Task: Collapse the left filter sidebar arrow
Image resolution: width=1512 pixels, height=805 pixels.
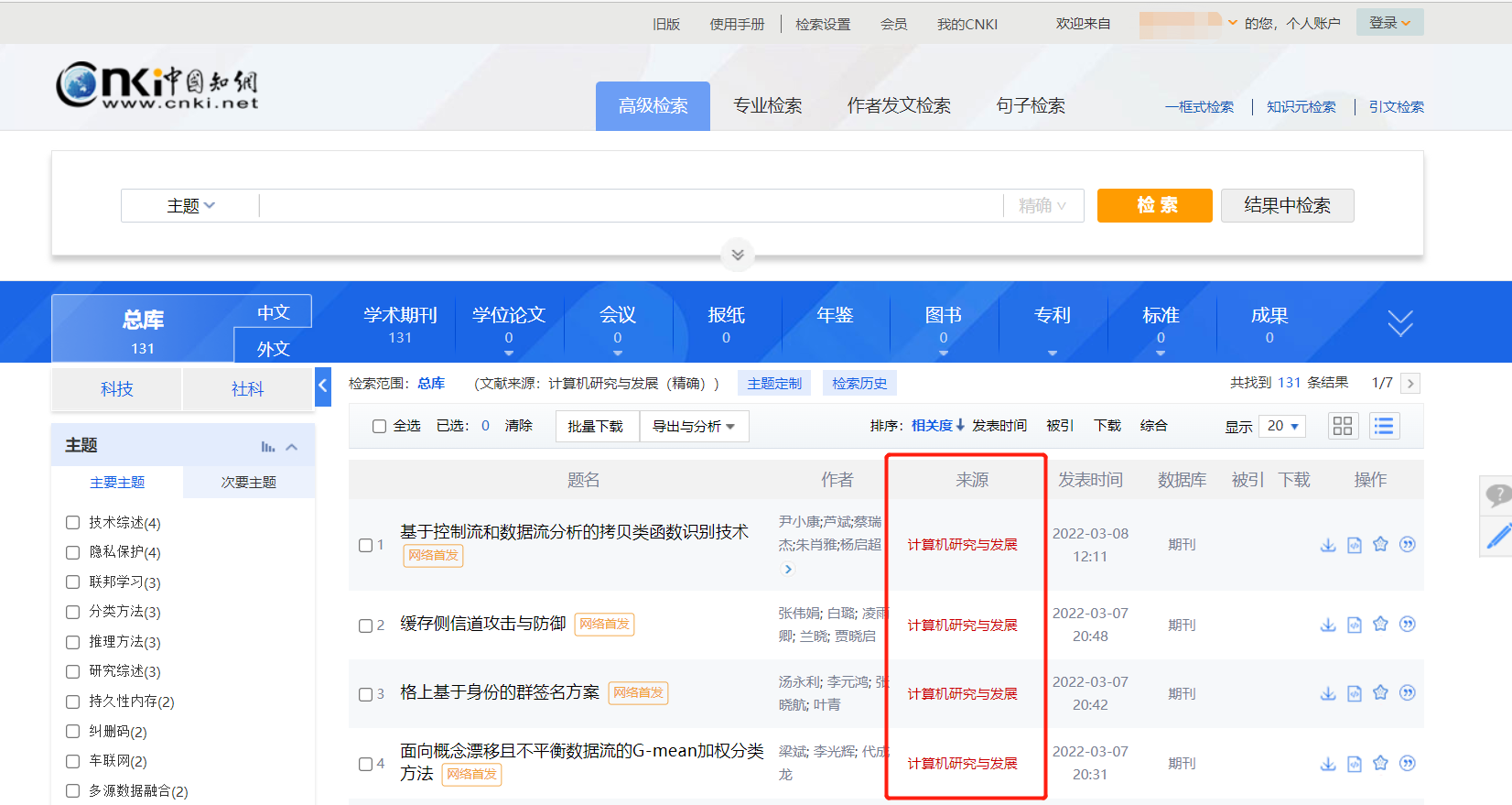Action: [322, 386]
